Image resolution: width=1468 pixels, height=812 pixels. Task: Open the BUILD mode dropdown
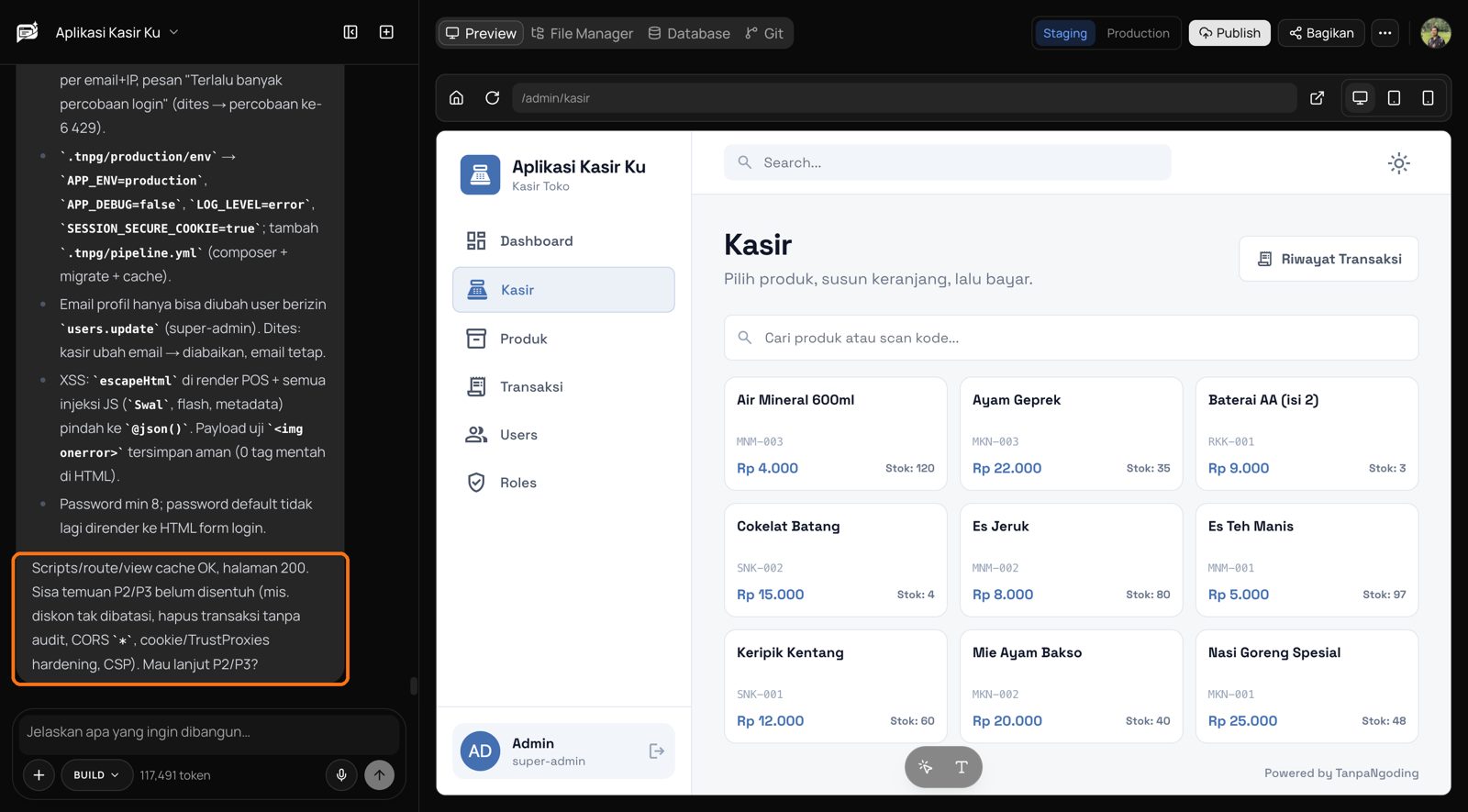tap(96, 775)
